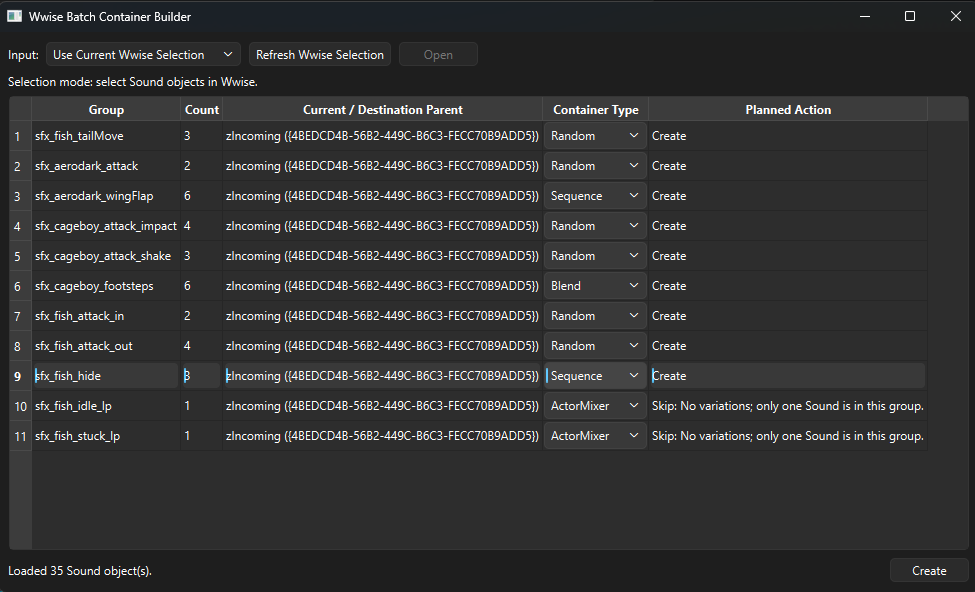975x592 pixels.
Task: Expand Container Type combo for sfx_cageboy_attack_shake
Action: point(595,256)
